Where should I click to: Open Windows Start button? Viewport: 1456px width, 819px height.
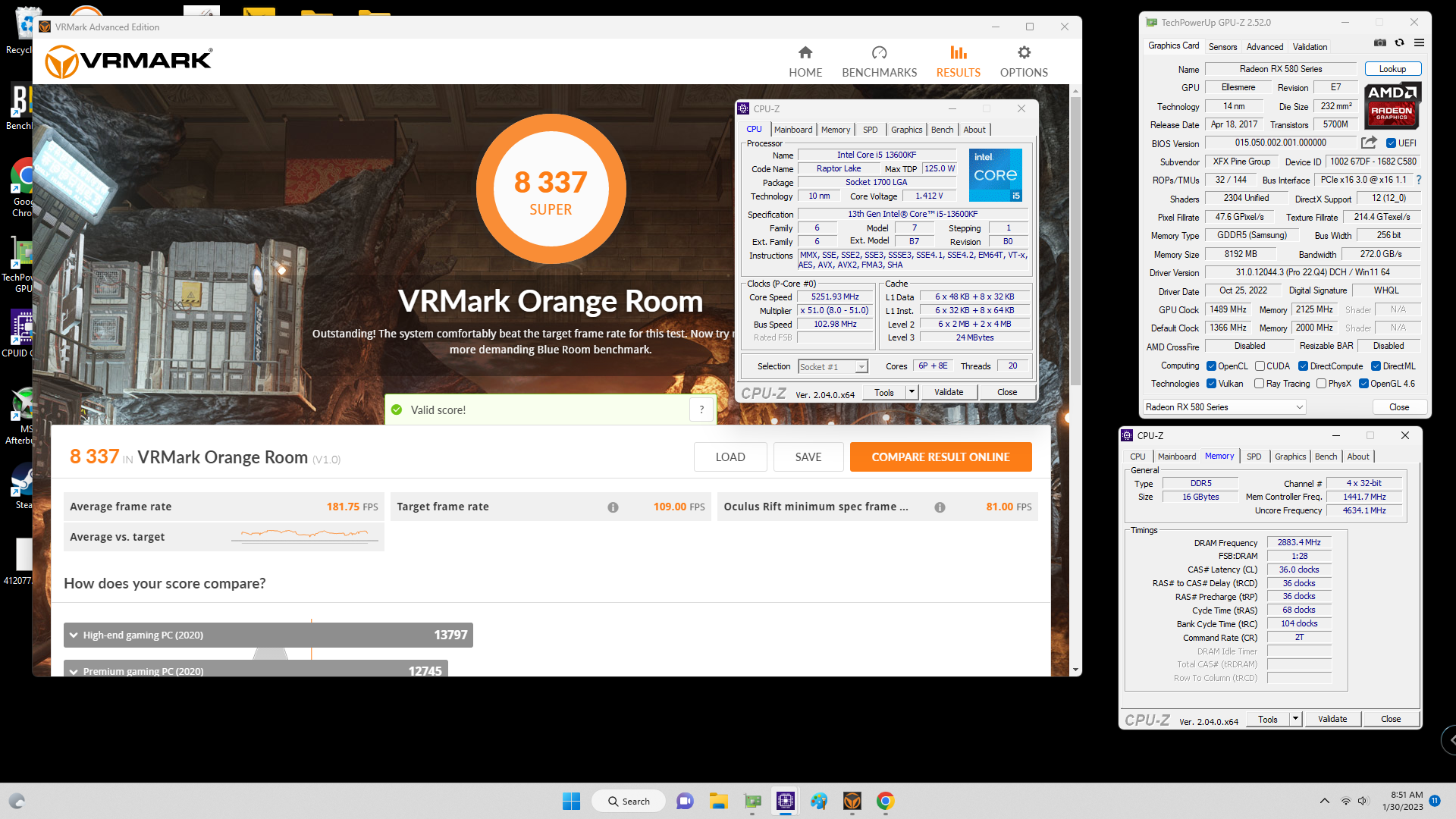(571, 801)
